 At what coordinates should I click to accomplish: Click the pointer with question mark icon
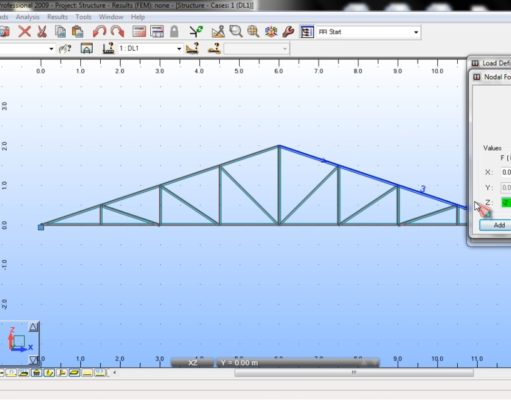click(x=65, y=49)
